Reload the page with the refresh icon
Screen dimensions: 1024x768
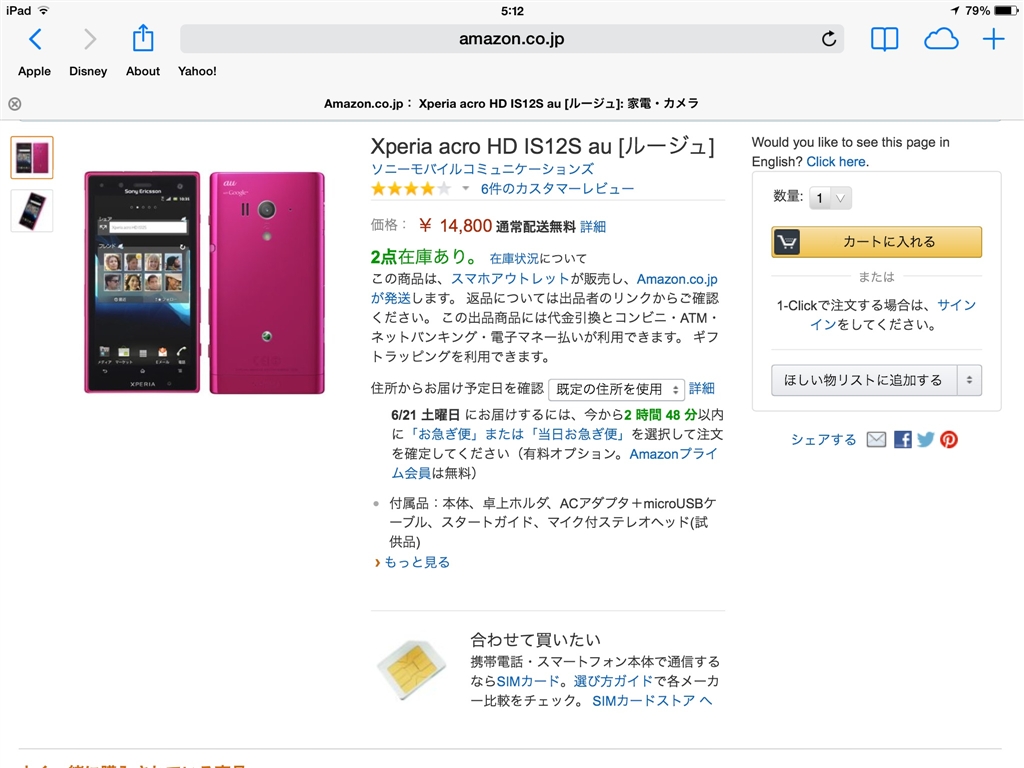click(x=829, y=39)
